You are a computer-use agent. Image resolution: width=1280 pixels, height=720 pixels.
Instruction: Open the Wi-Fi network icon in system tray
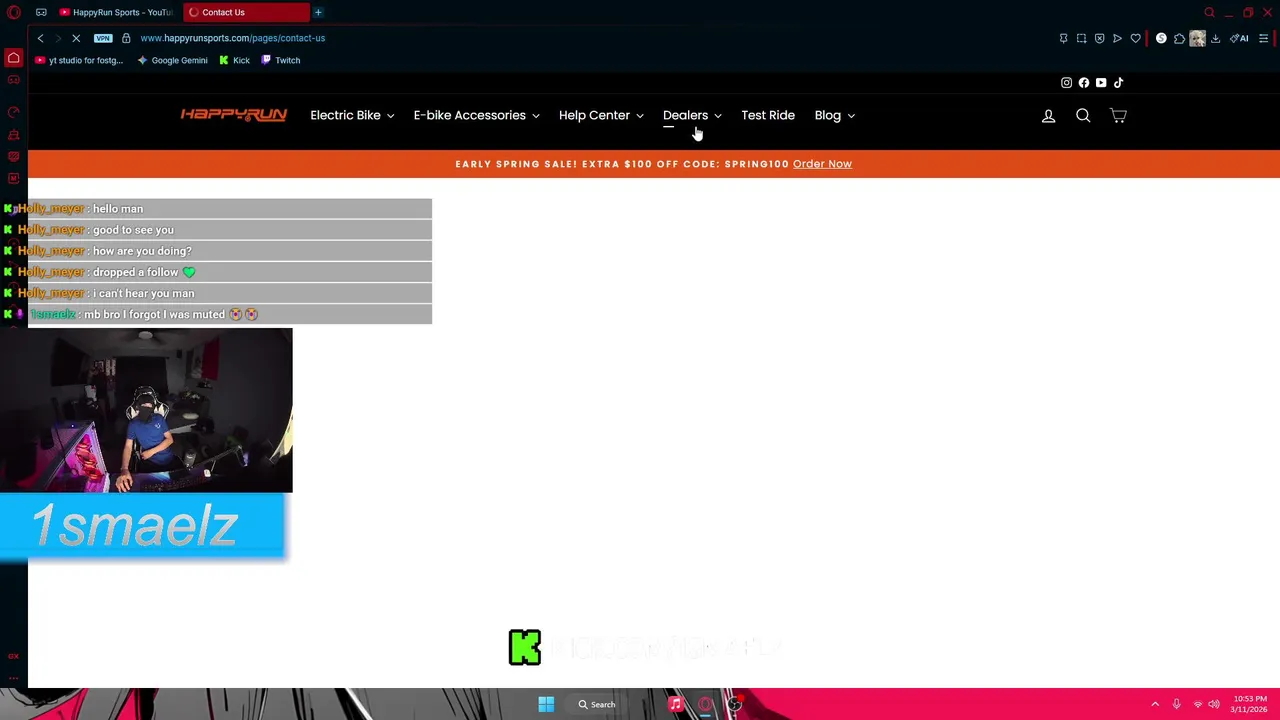[1197, 704]
